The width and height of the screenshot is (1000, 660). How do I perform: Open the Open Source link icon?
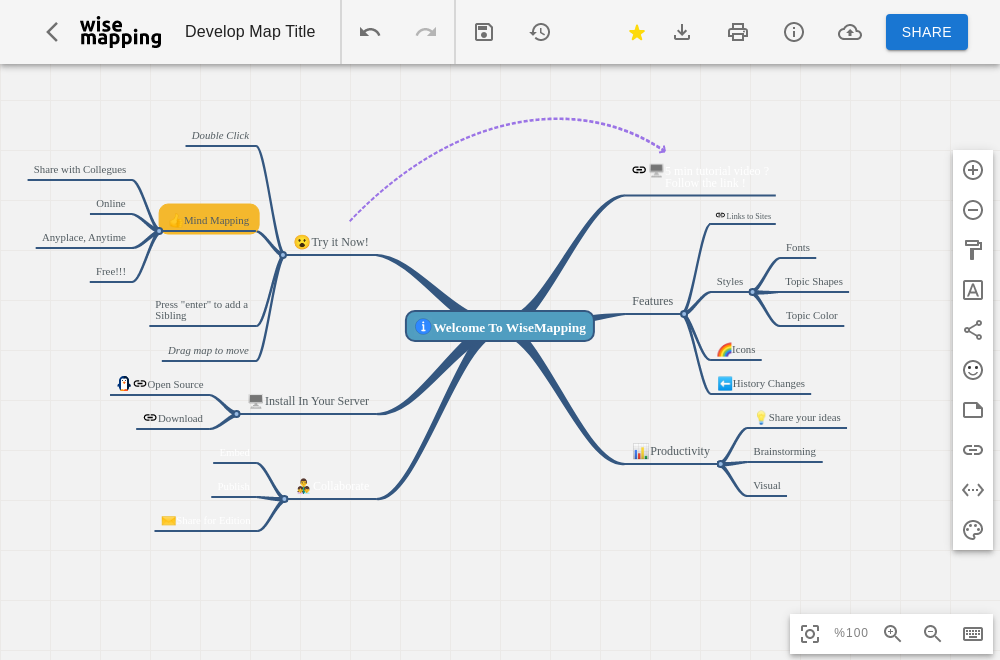point(140,383)
